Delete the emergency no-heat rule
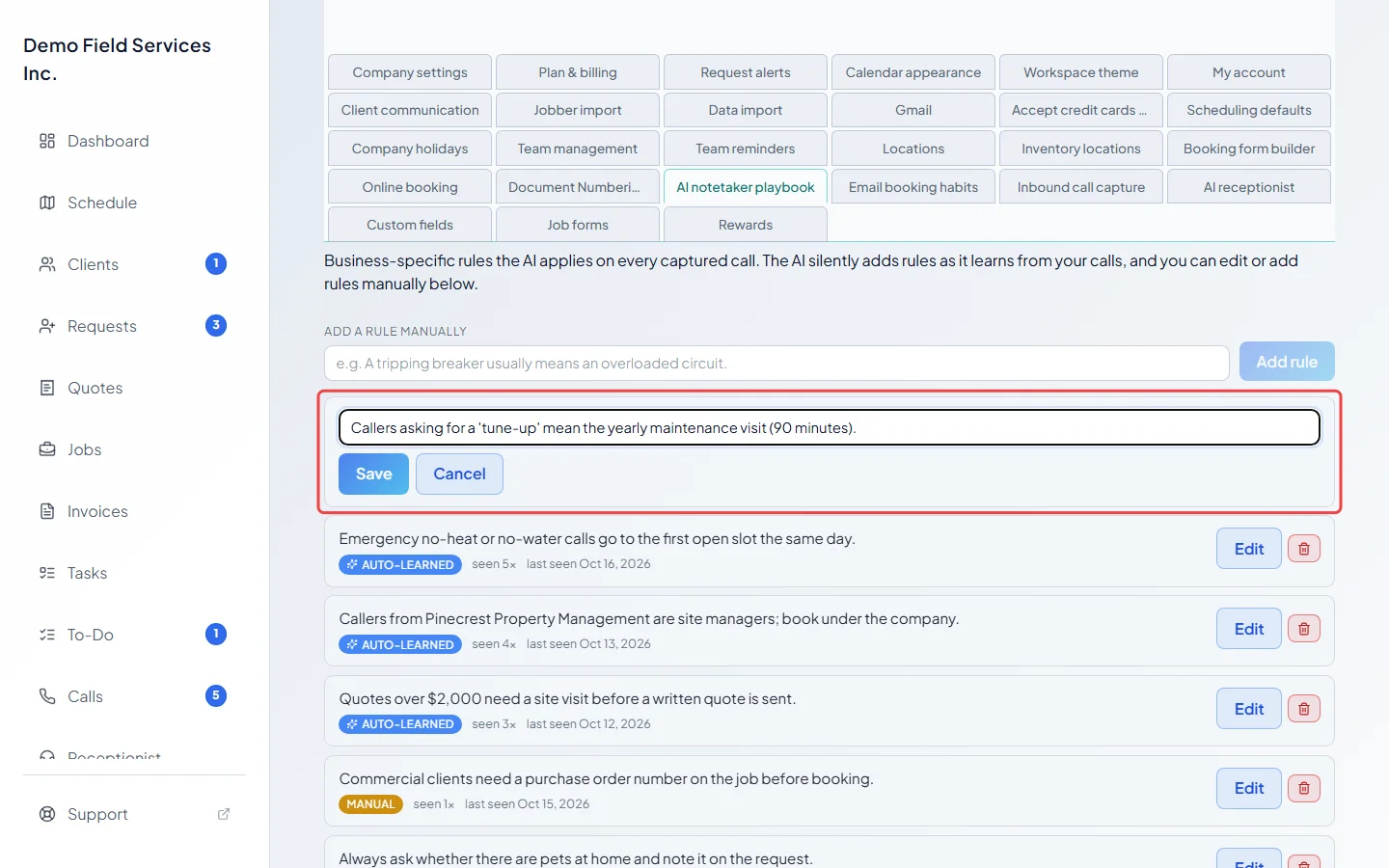1389x868 pixels. 1304,549
